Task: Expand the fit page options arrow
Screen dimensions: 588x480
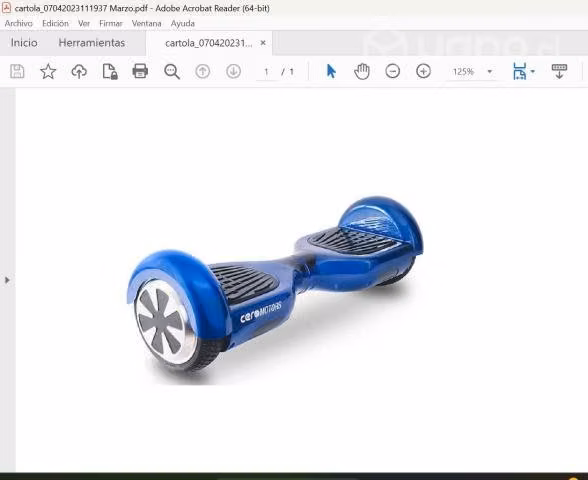Action: pyautogui.click(x=532, y=71)
